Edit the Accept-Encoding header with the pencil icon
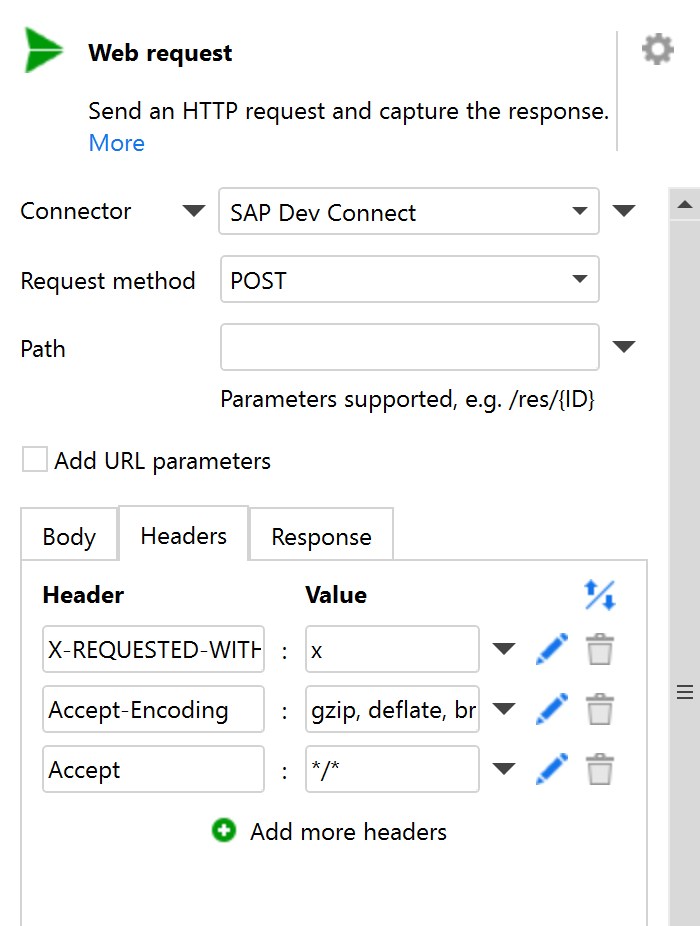Viewport: 700px width, 926px height. (x=552, y=709)
